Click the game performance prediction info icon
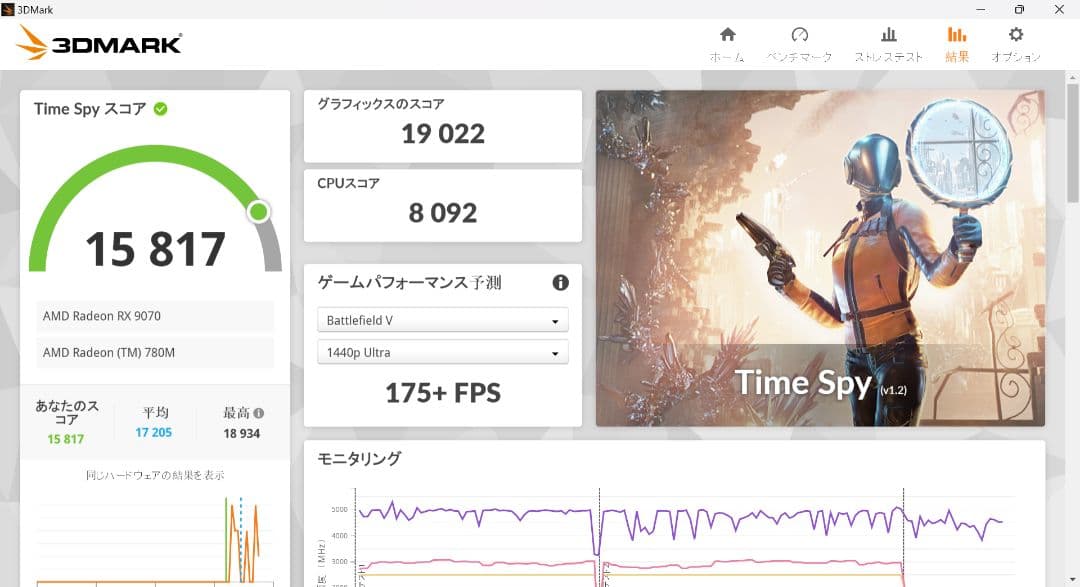 point(562,283)
